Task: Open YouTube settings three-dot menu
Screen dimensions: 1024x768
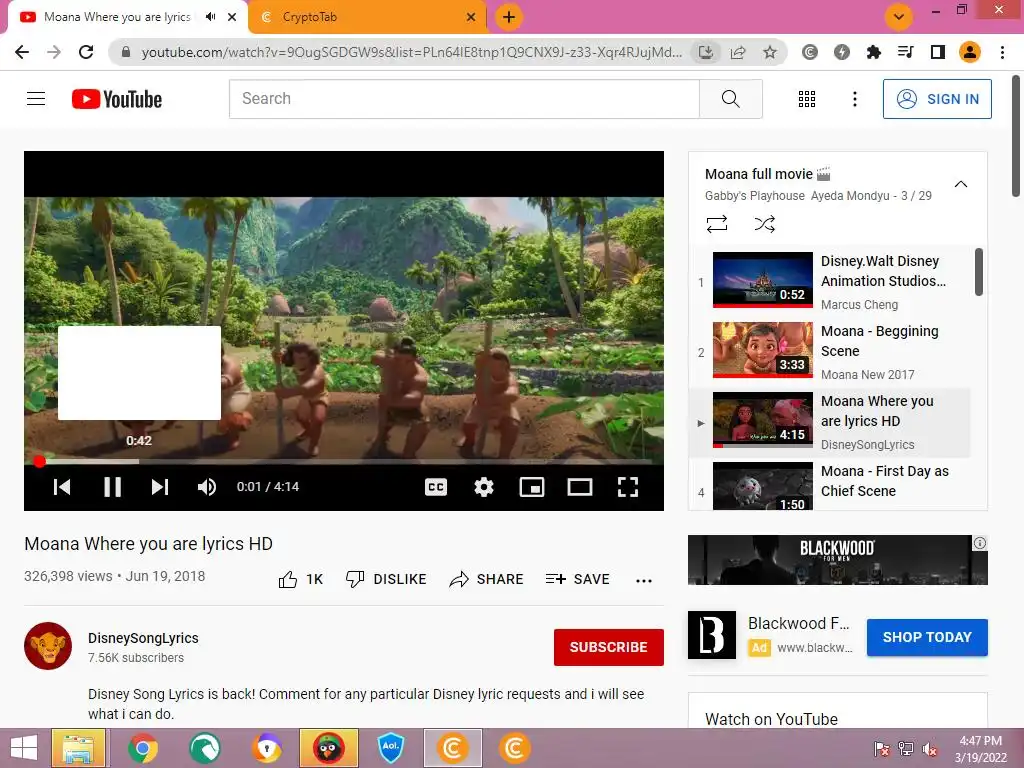Action: 854,99
